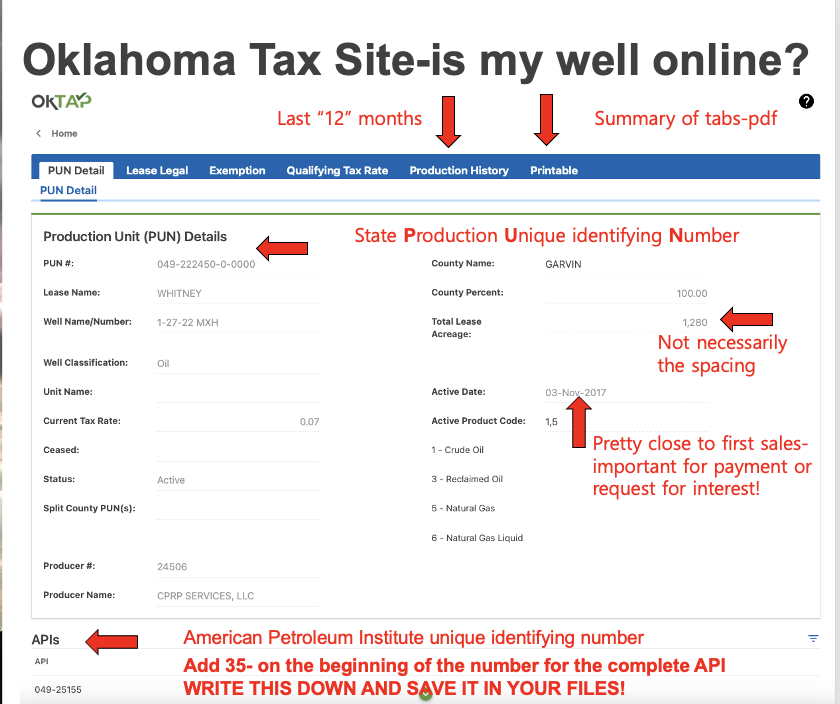
Task: Switch to the Exemption tab
Action: pos(237,170)
